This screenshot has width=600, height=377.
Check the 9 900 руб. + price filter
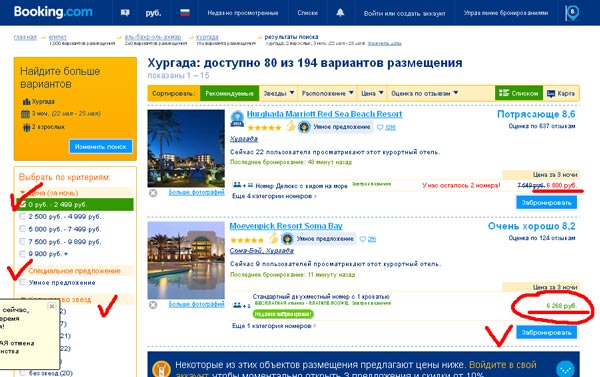pos(23,254)
